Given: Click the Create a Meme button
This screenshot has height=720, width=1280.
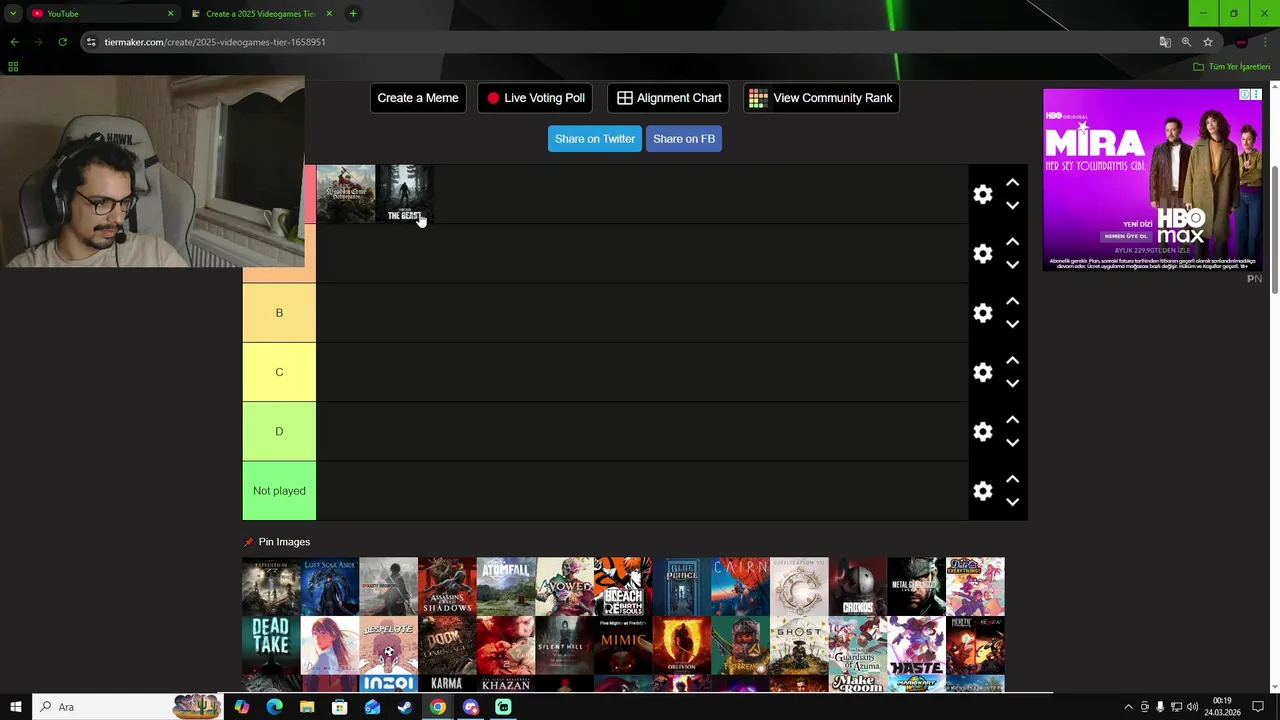Looking at the screenshot, I should (418, 98).
